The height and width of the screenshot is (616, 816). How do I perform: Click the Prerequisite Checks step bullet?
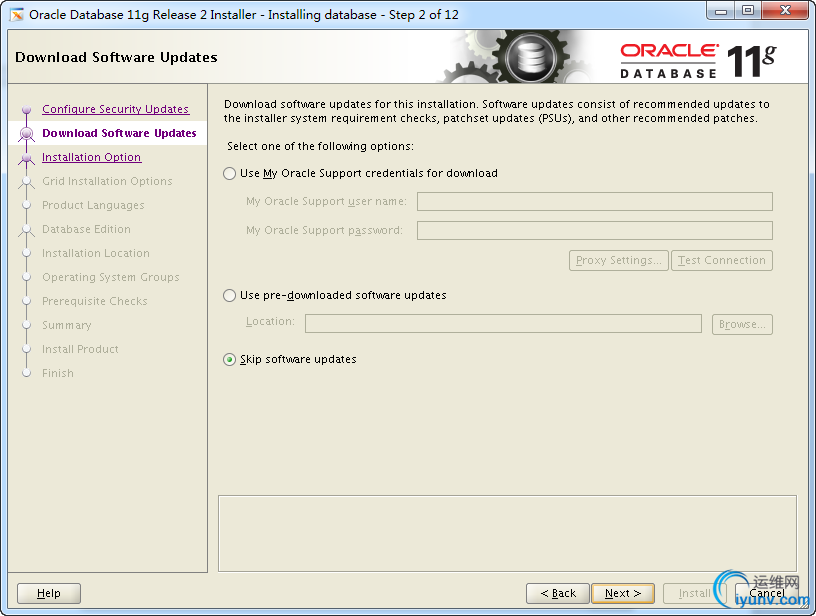27,301
